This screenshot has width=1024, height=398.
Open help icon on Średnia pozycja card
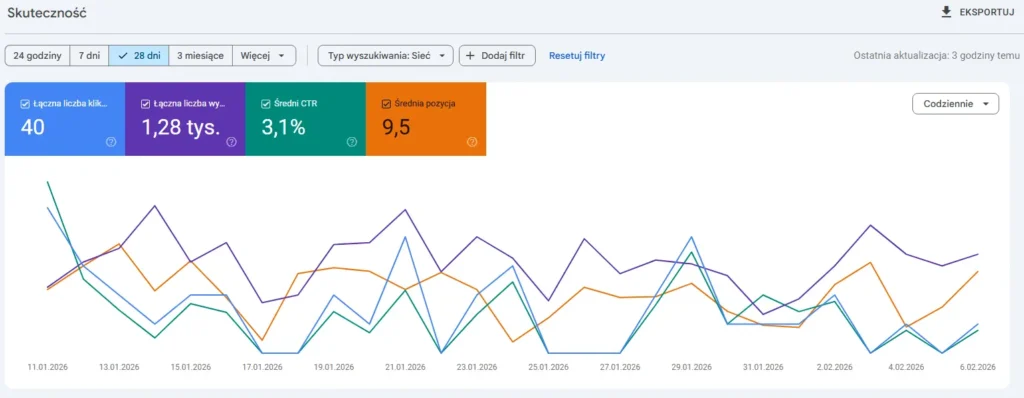tap(472, 142)
